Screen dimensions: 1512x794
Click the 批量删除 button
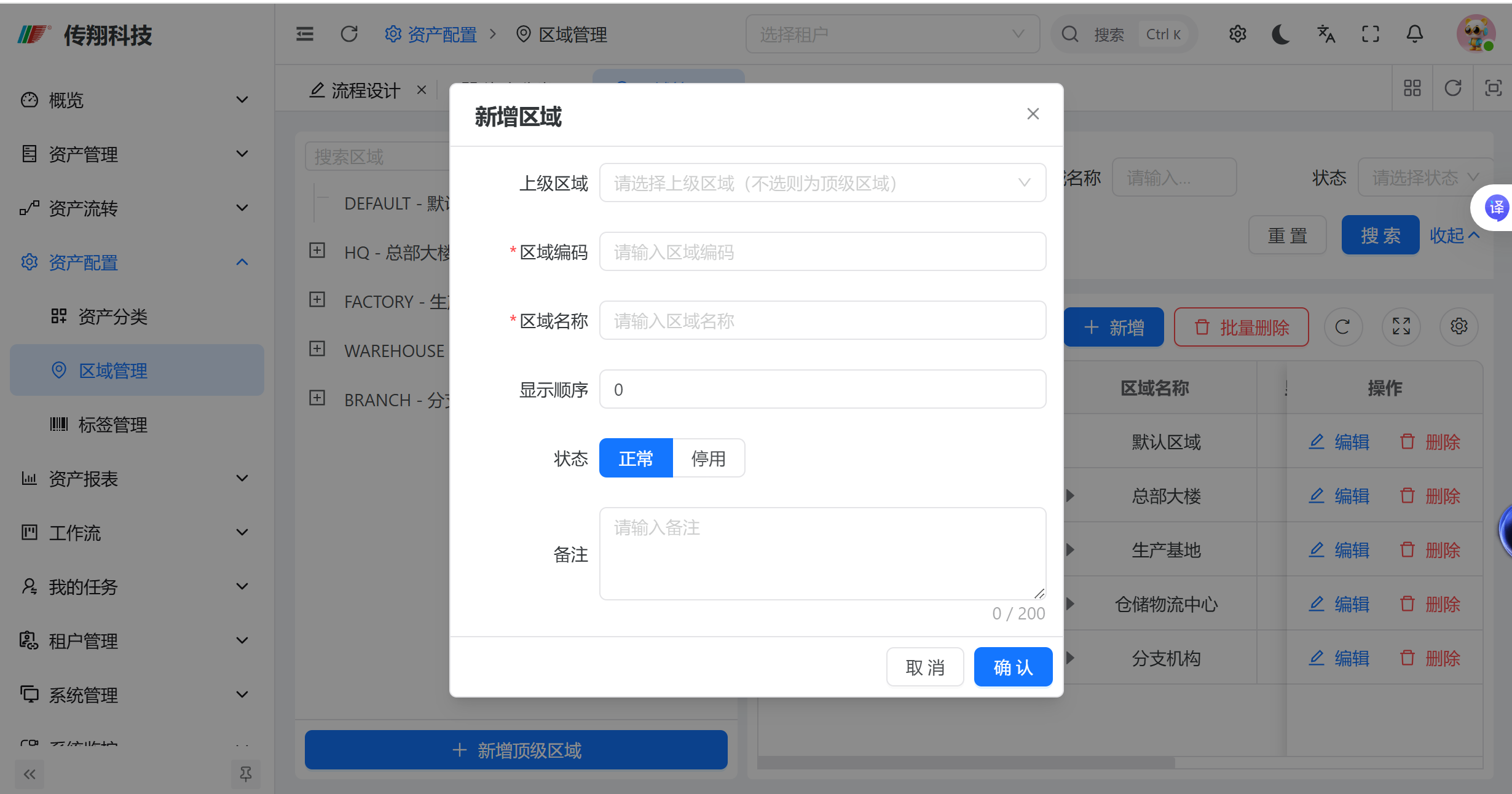(x=1242, y=327)
